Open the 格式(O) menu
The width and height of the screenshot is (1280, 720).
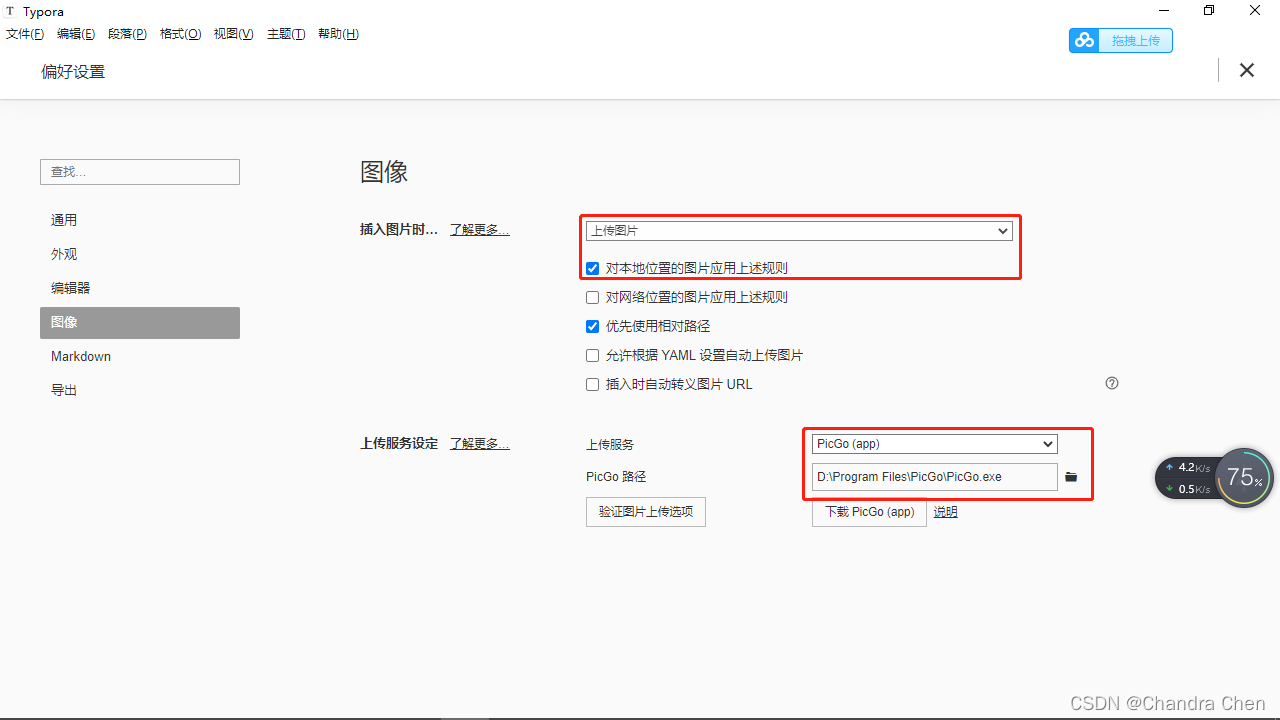pos(181,34)
